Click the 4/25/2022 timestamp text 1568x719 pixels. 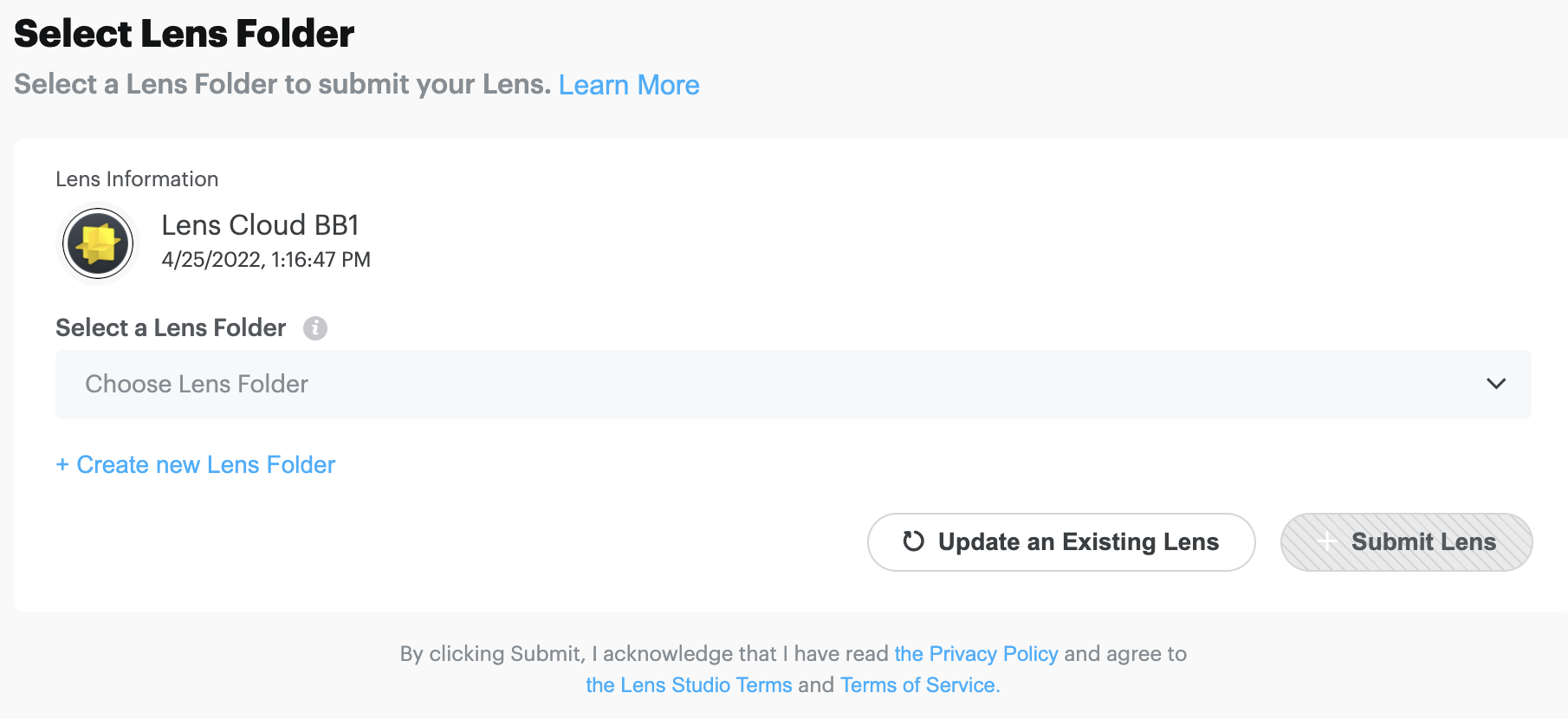click(x=266, y=260)
